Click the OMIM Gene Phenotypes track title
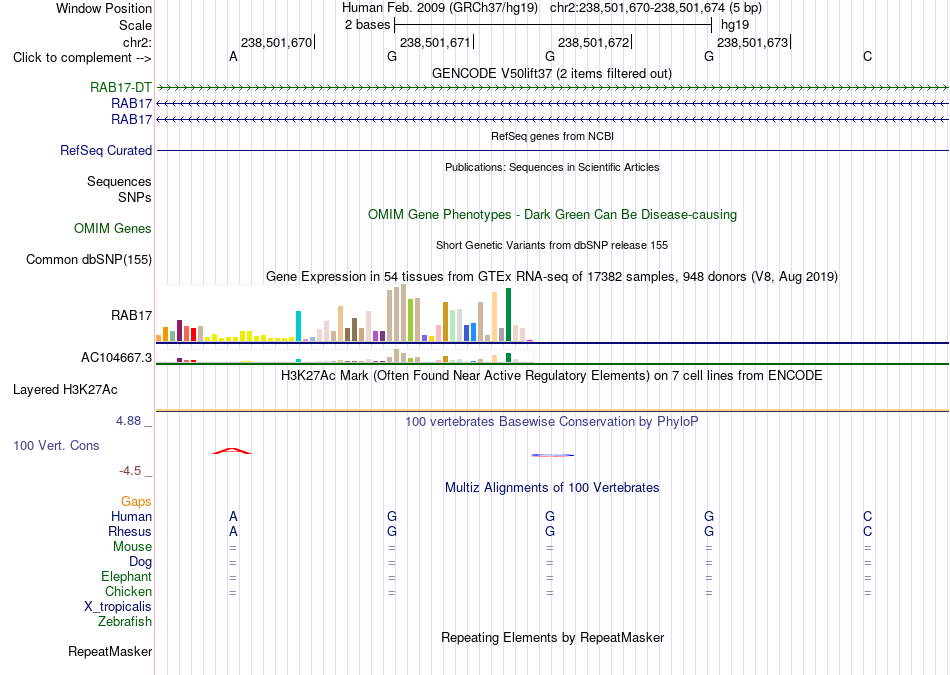Viewport: 950px width, 675px height. pyautogui.click(x=553, y=214)
